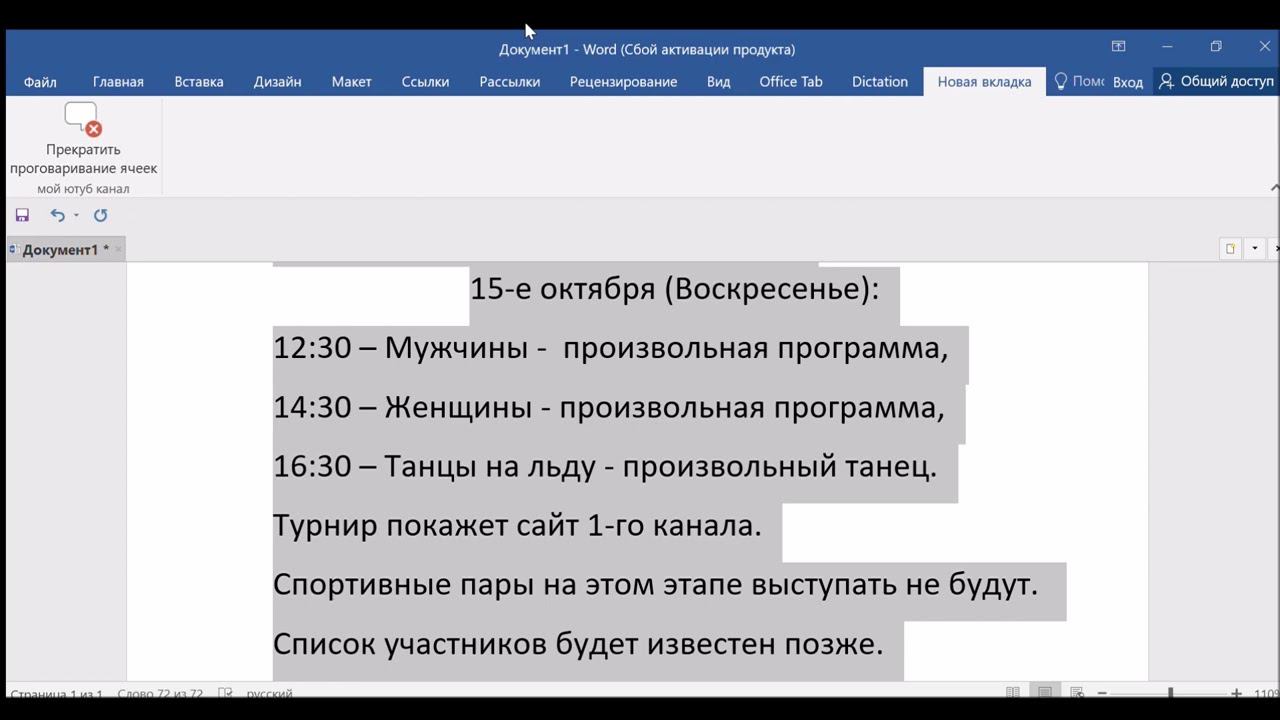Open the Dictation ribbon tab
Image resolution: width=1280 pixels, height=720 pixels.
pyautogui.click(x=880, y=82)
